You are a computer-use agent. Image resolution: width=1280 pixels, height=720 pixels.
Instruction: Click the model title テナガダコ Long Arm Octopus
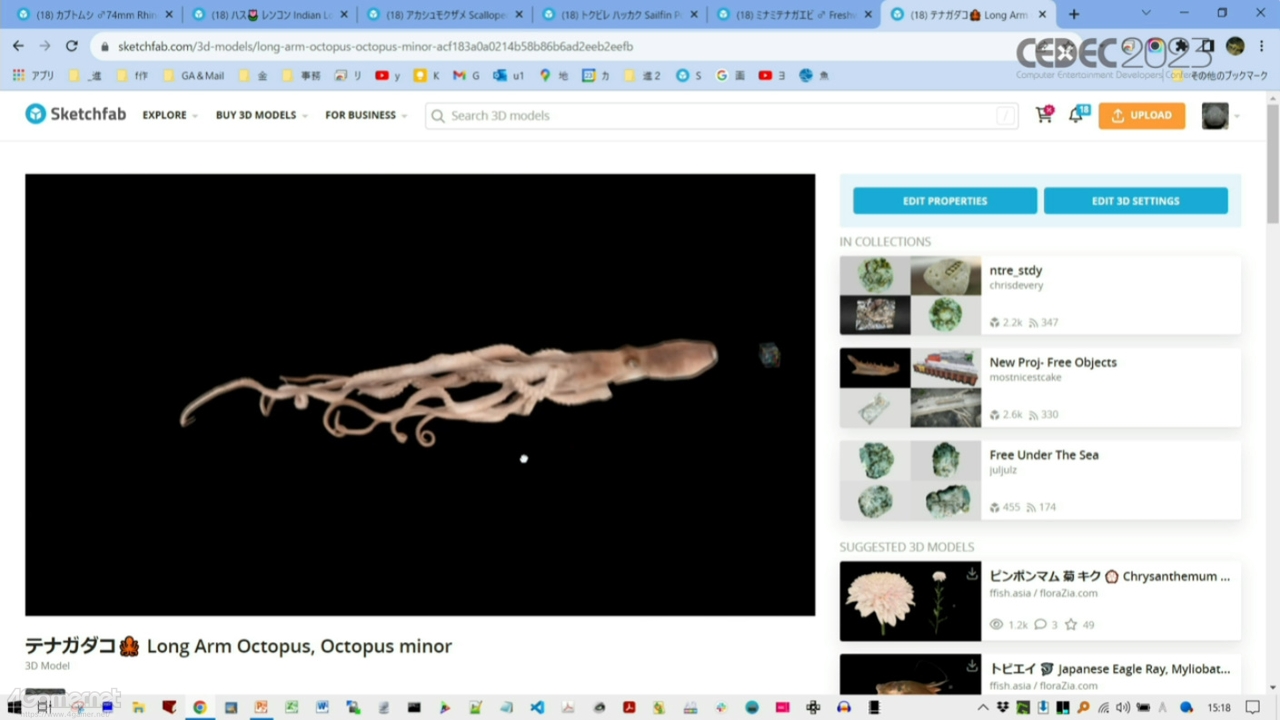click(238, 646)
